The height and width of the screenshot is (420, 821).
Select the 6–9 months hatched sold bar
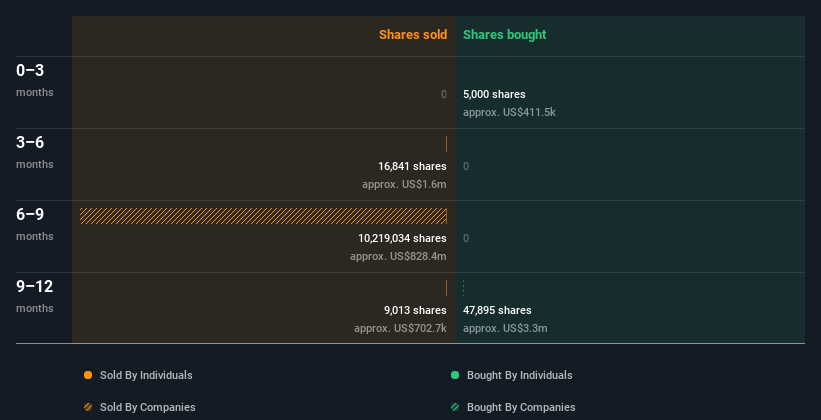tap(263, 216)
